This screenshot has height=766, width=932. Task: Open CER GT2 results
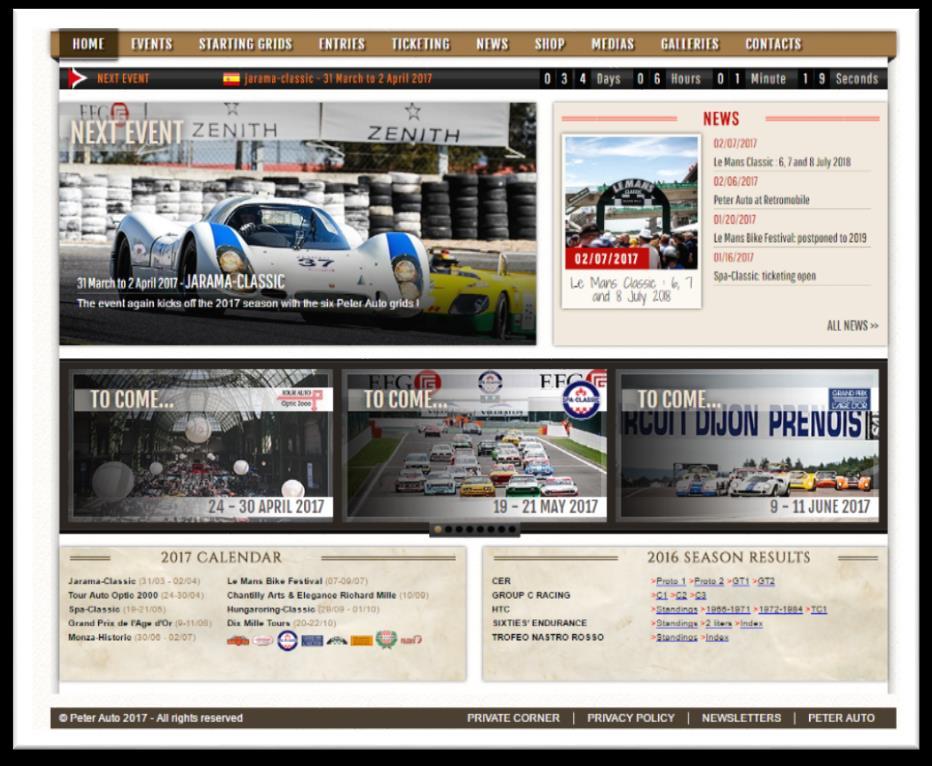(x=766, y=581)
